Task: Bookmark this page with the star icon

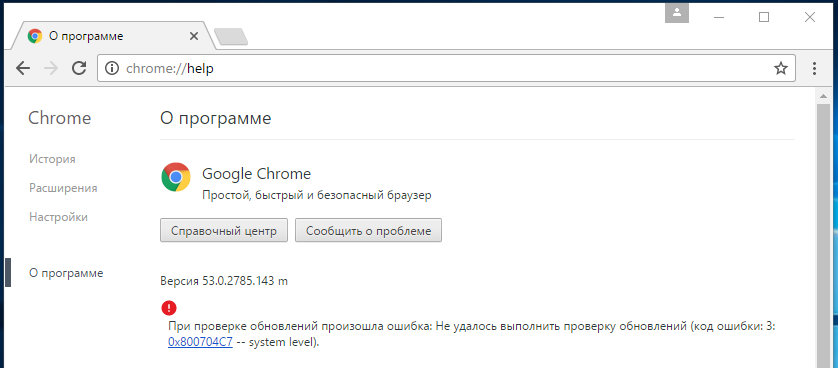Action: tap(781, 68)
